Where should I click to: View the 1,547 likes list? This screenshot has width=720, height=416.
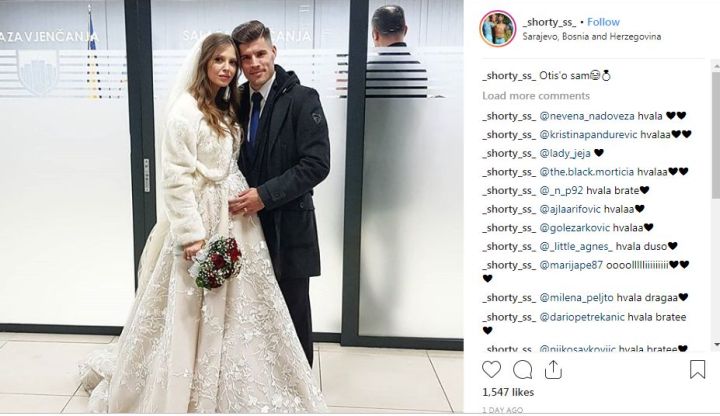click(x=508, y=392)
